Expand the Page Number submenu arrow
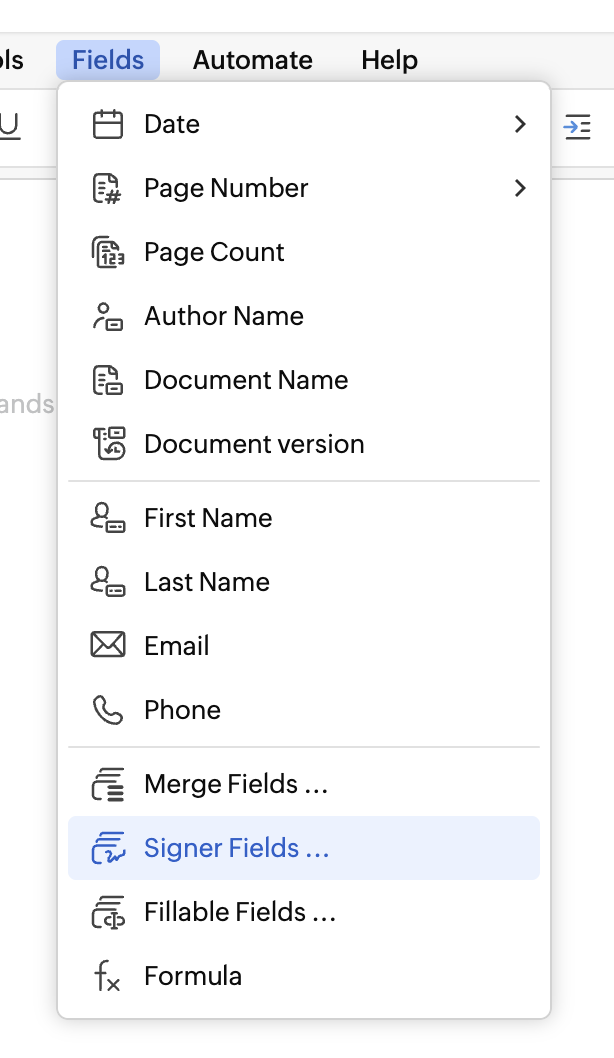Screen dimensions: 614x1058 (x=519, y=188)
